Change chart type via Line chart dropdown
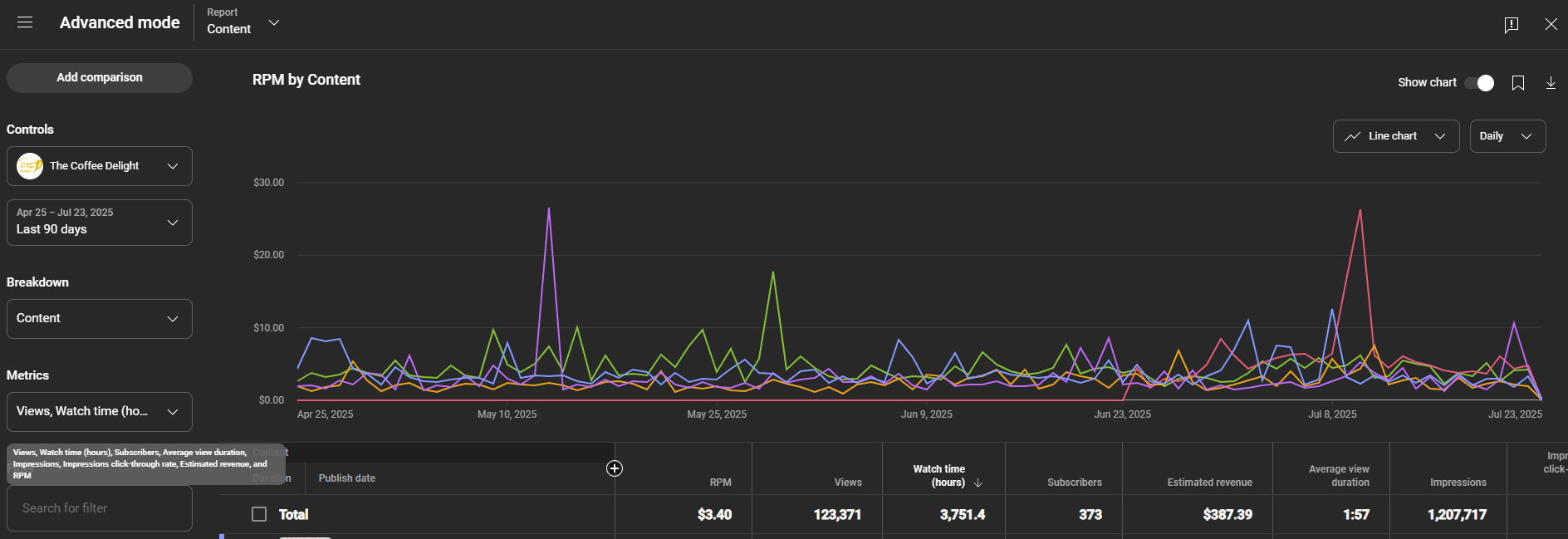This screenshot has height=539, width=1568. [x=1396, y=136]
